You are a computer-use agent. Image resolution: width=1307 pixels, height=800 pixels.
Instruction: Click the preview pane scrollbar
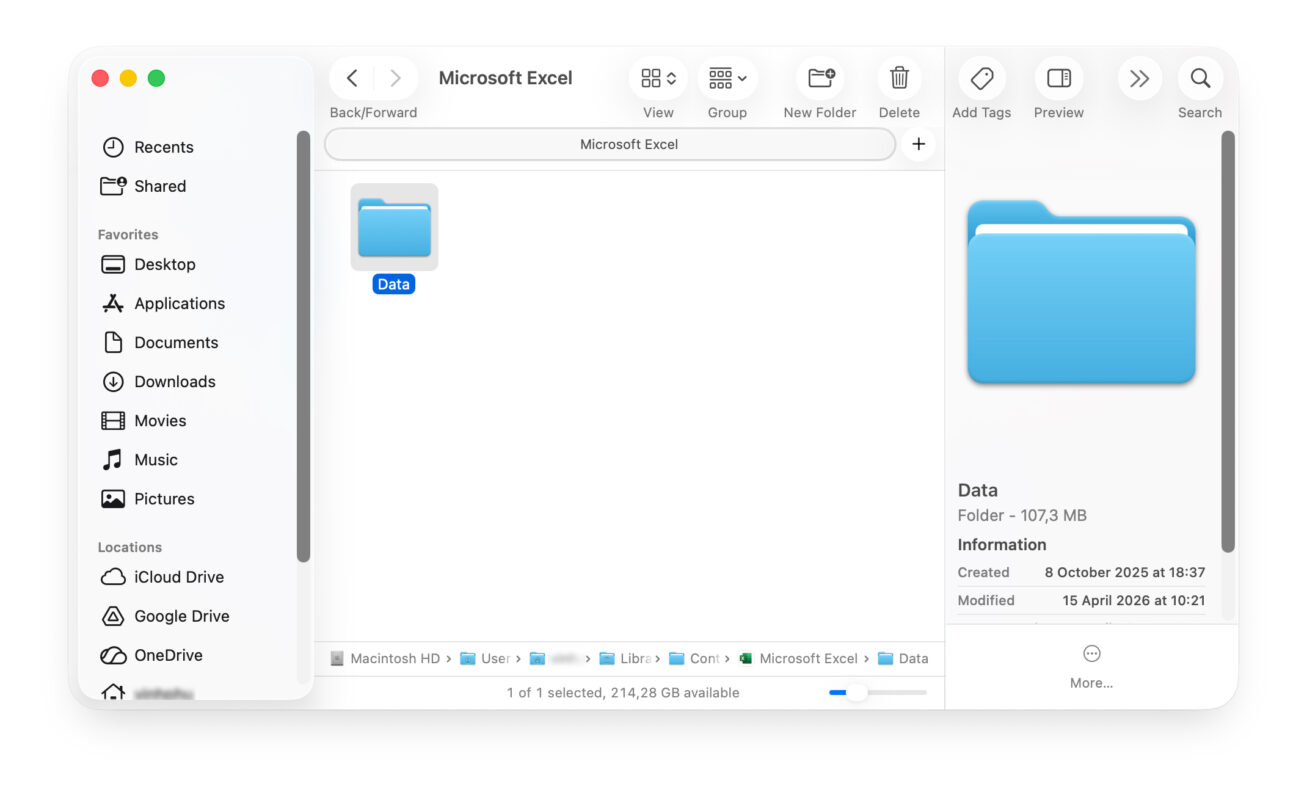(1228, 341)
